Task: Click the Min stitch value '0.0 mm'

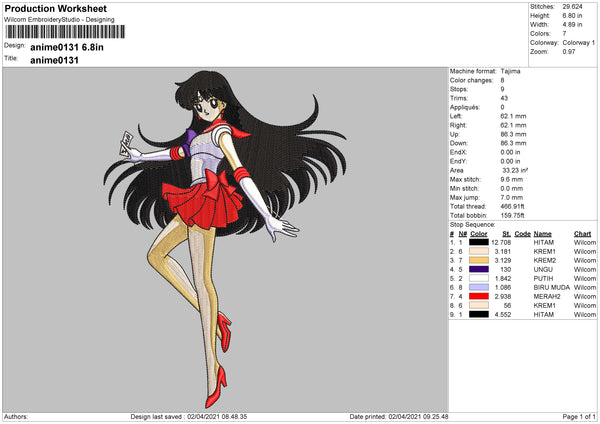Action: tap(512, 188)
